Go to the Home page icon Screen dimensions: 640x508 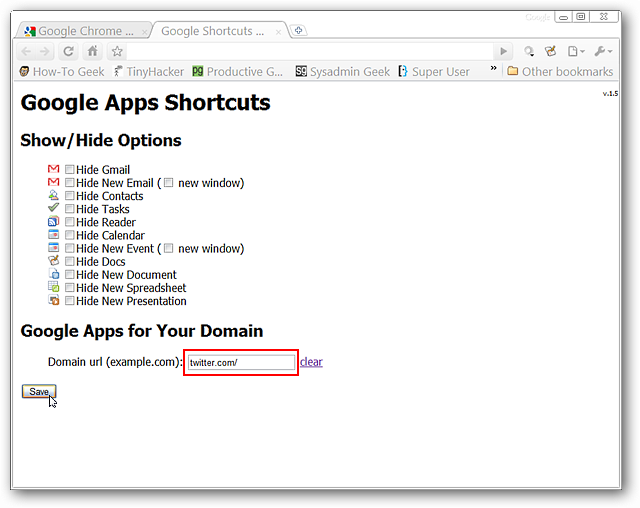tap(93, 51)
